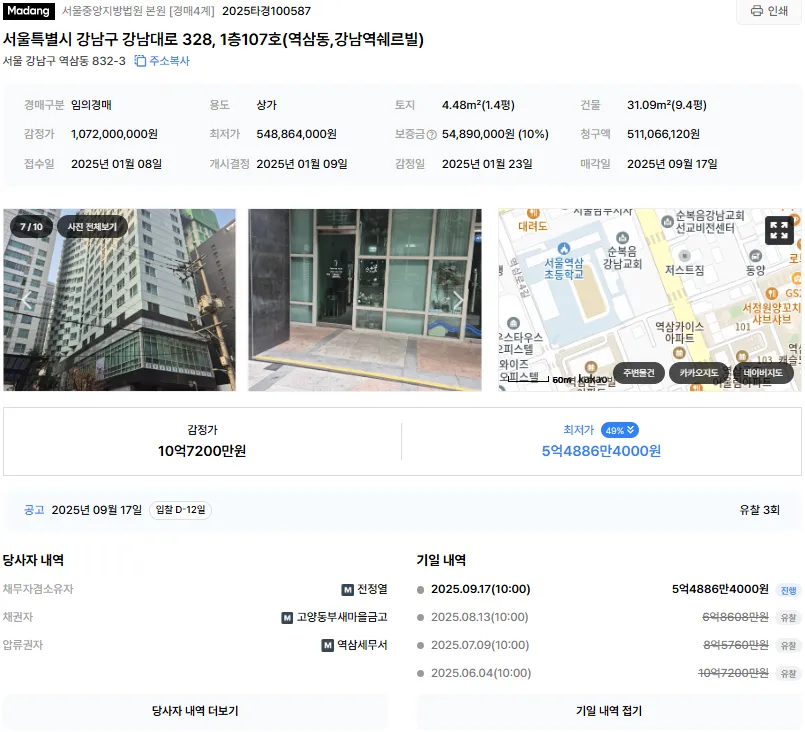Switch map to 카카오지도

698,373
